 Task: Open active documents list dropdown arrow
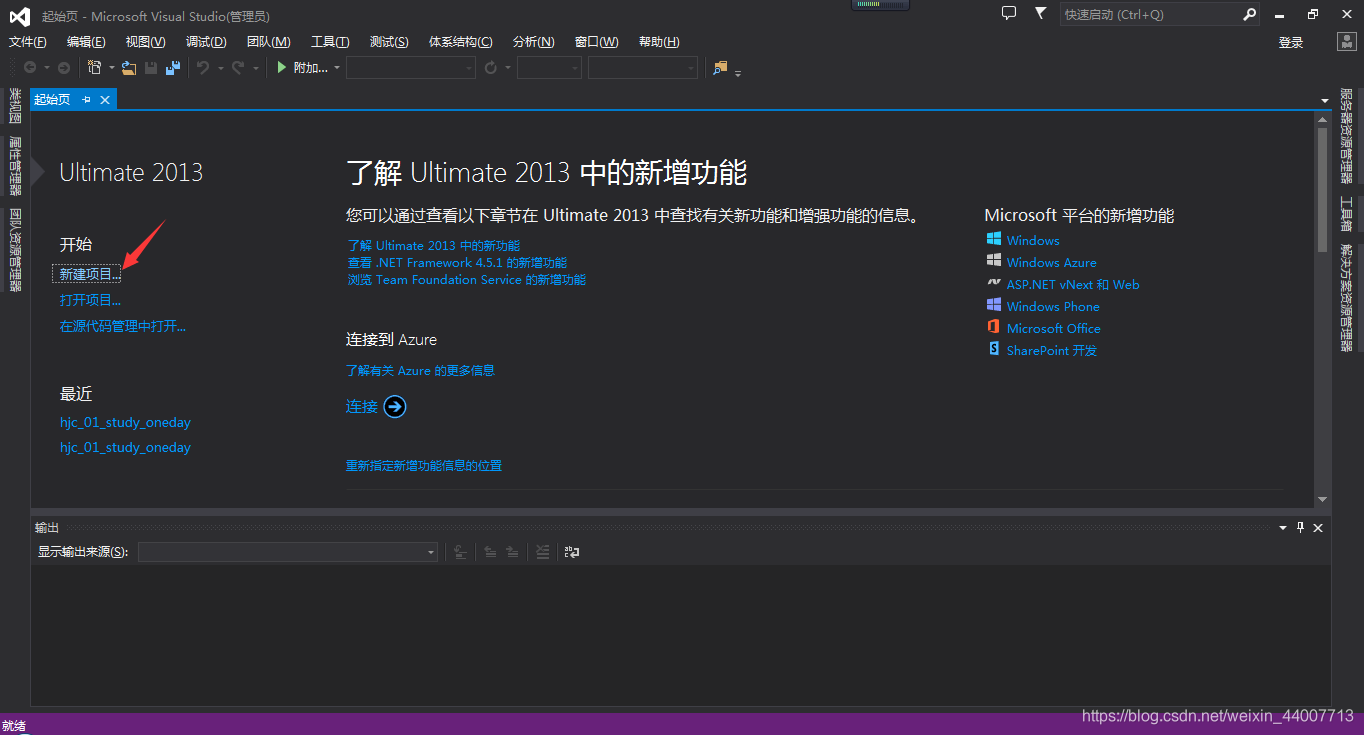(1325, 100)
